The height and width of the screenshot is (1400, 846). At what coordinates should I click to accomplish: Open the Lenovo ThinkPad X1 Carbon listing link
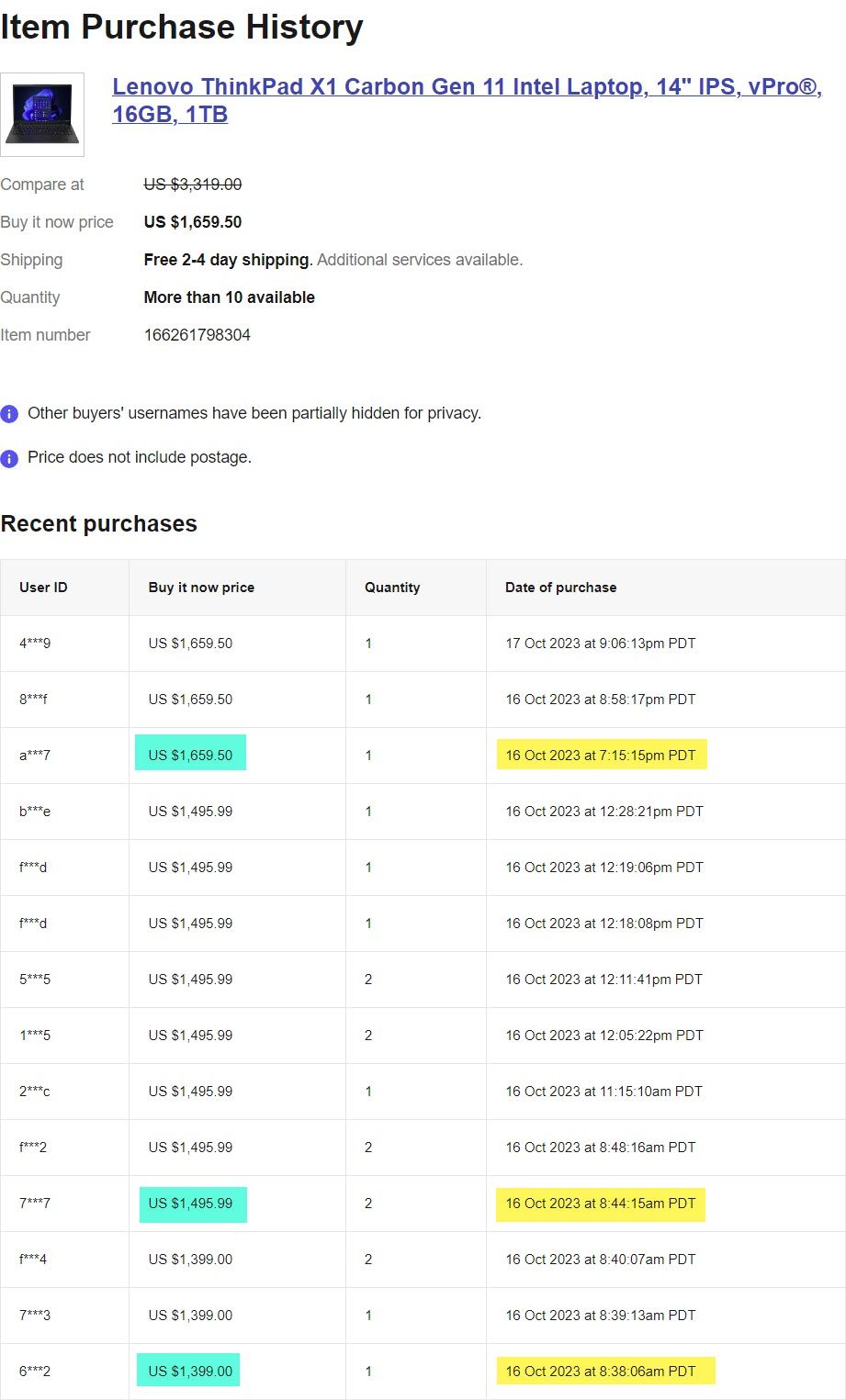[467, 100]
